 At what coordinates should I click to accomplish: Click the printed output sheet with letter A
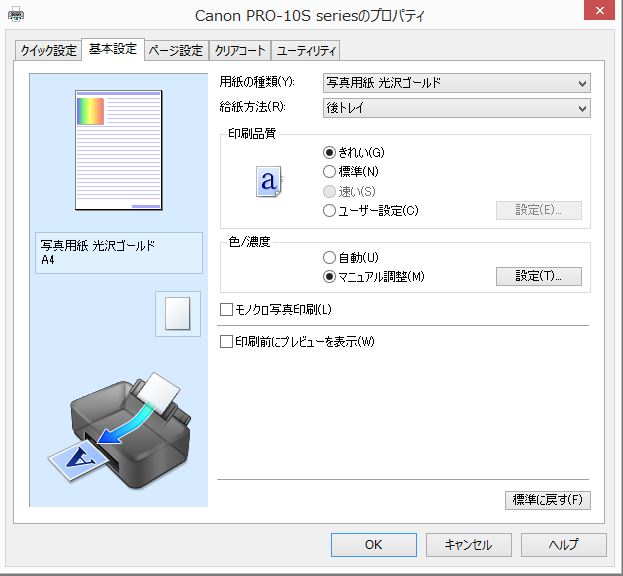tap(78, 460)
